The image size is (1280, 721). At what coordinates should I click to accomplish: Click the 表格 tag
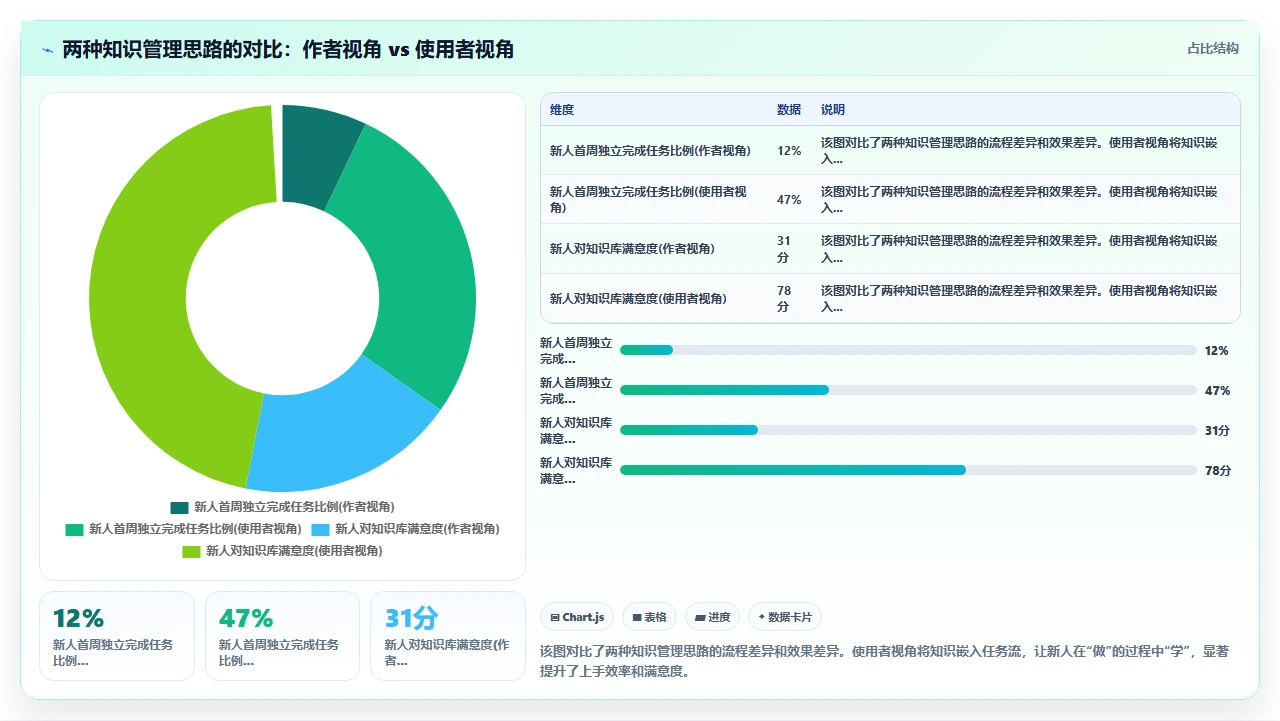tap(650, 617)
